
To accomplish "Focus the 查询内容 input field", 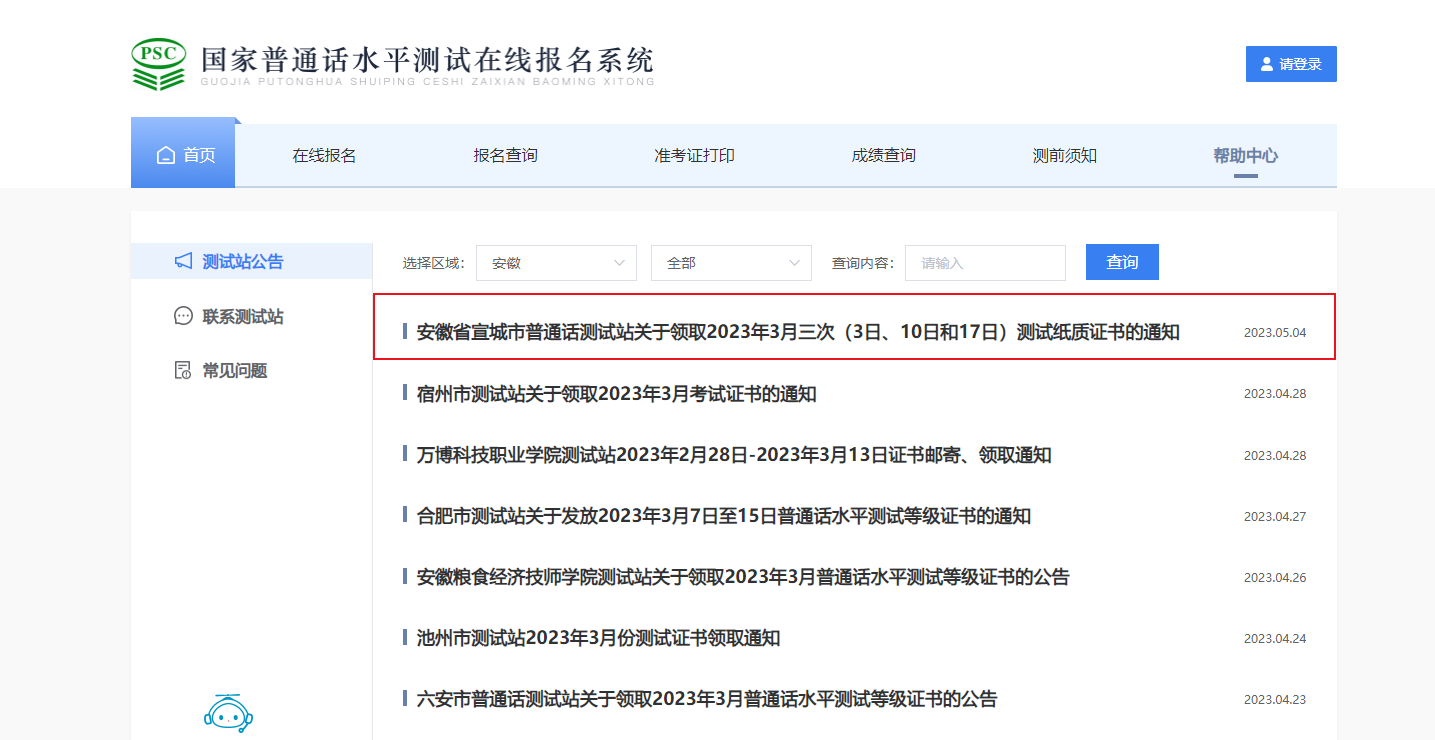I will click(x=985, y=263).
